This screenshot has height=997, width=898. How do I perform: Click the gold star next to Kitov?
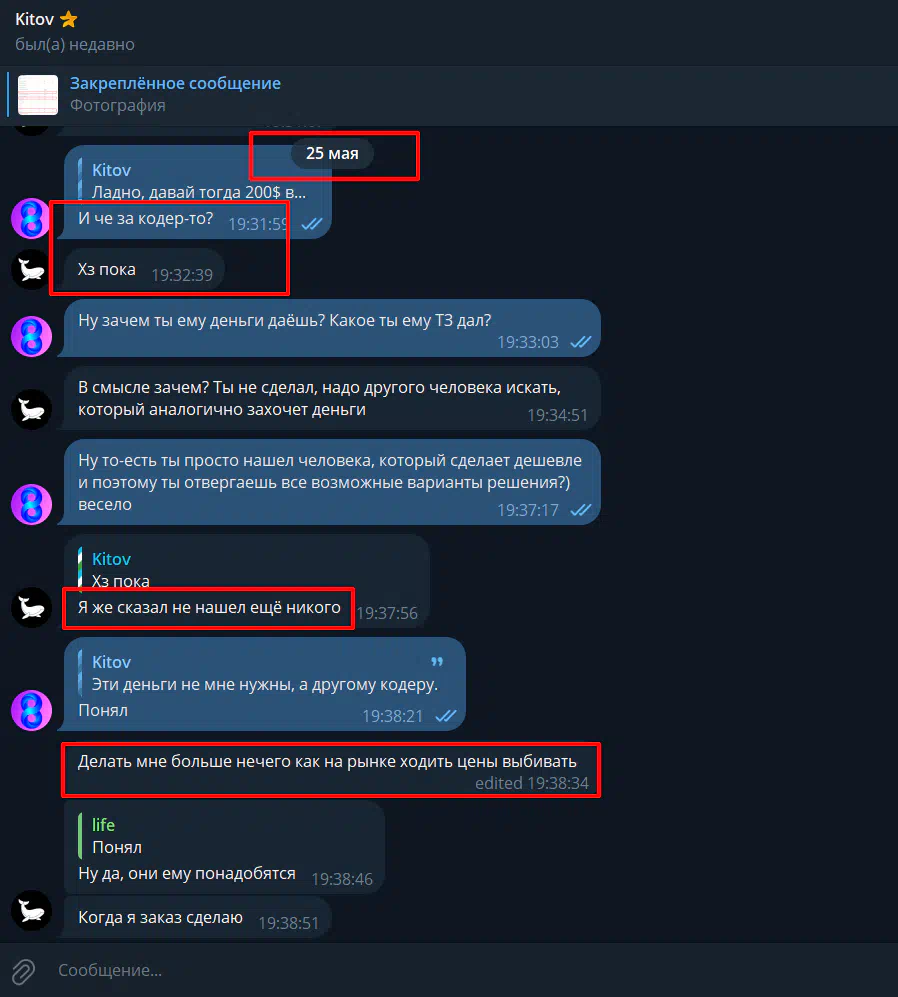[69, 20]
